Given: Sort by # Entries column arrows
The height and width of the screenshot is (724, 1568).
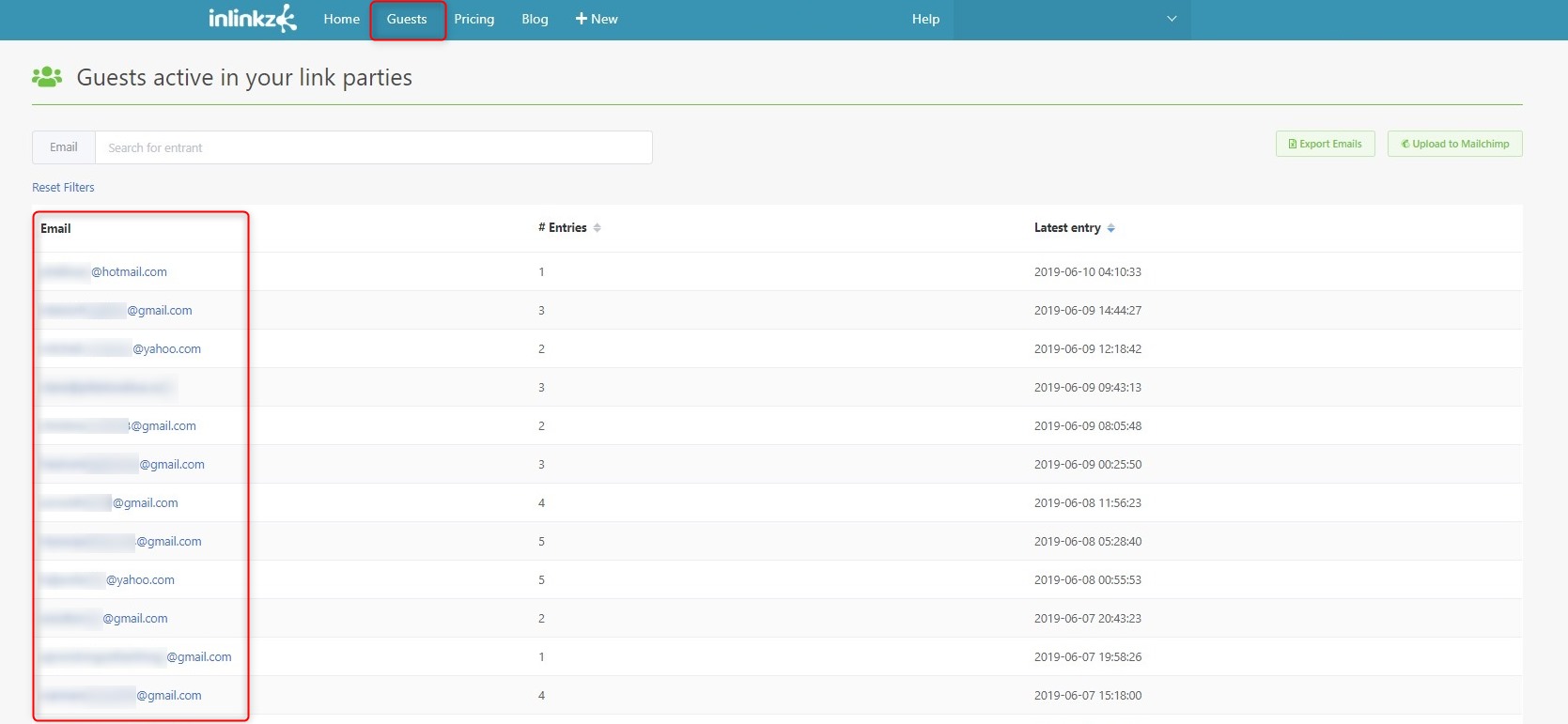Looking at the screenshot, I should pyautogui.click(x=597, y=228).
